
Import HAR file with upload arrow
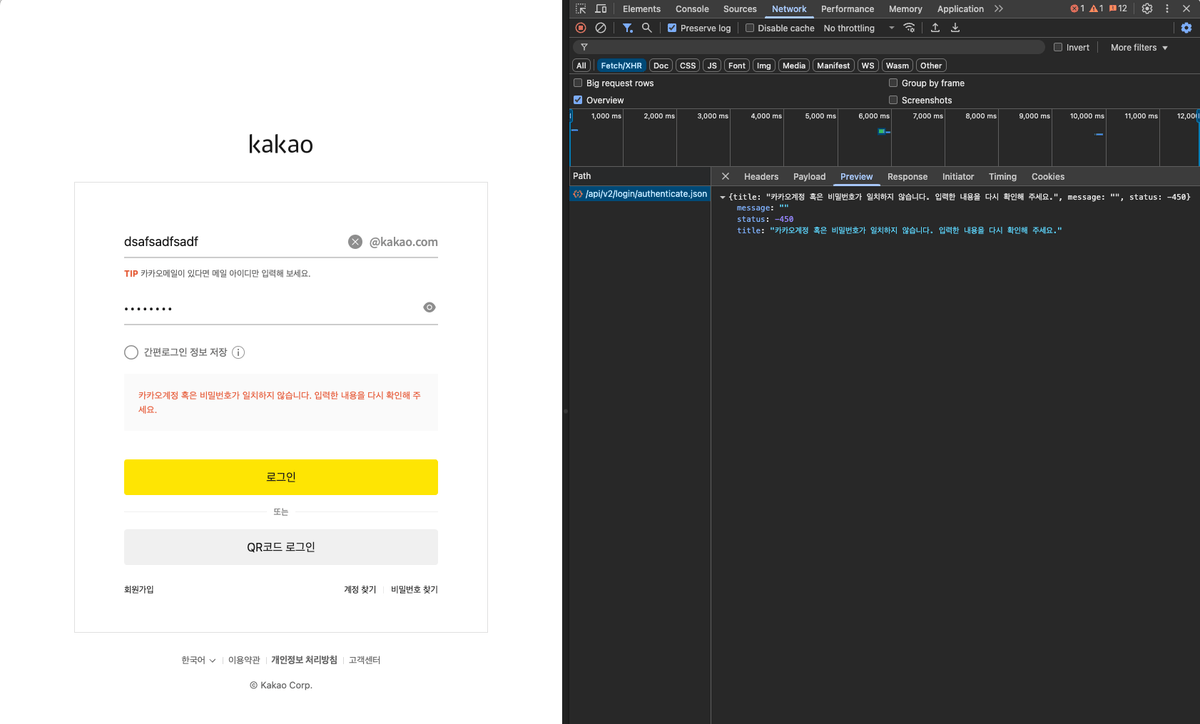935,28
